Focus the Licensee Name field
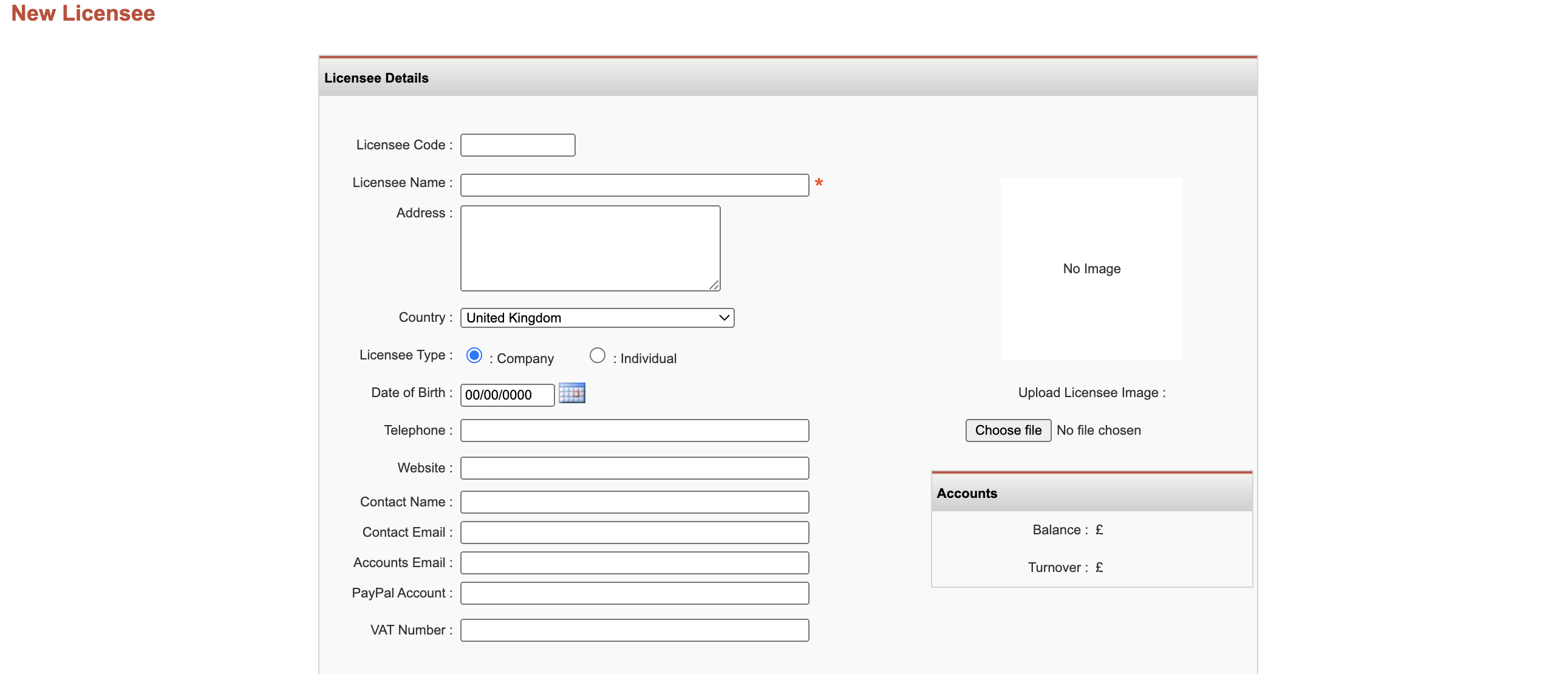The height and width of the screenshot is (674, 1568). [x=634, y=185]
